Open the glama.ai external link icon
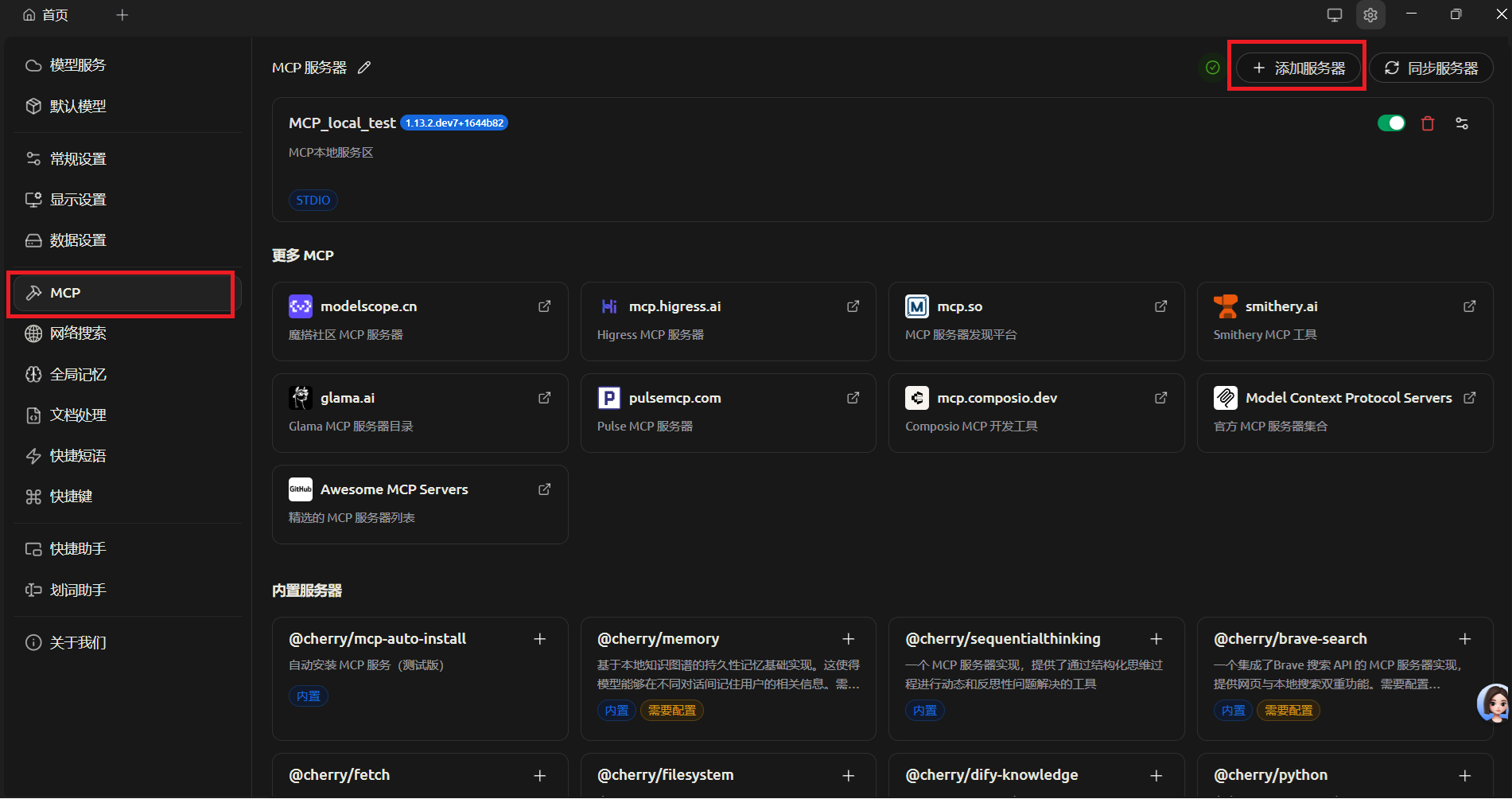The height and width of the screenshot is (799, 1512). [545, 398]
